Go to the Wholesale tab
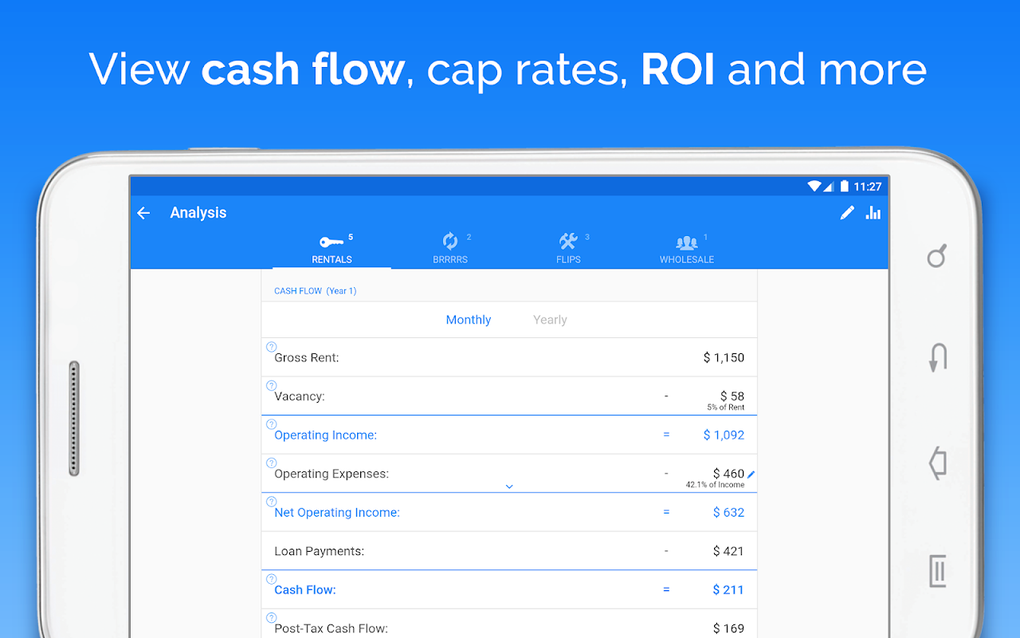Viewport: 1020px width, 638px height. tap(686, 248)
